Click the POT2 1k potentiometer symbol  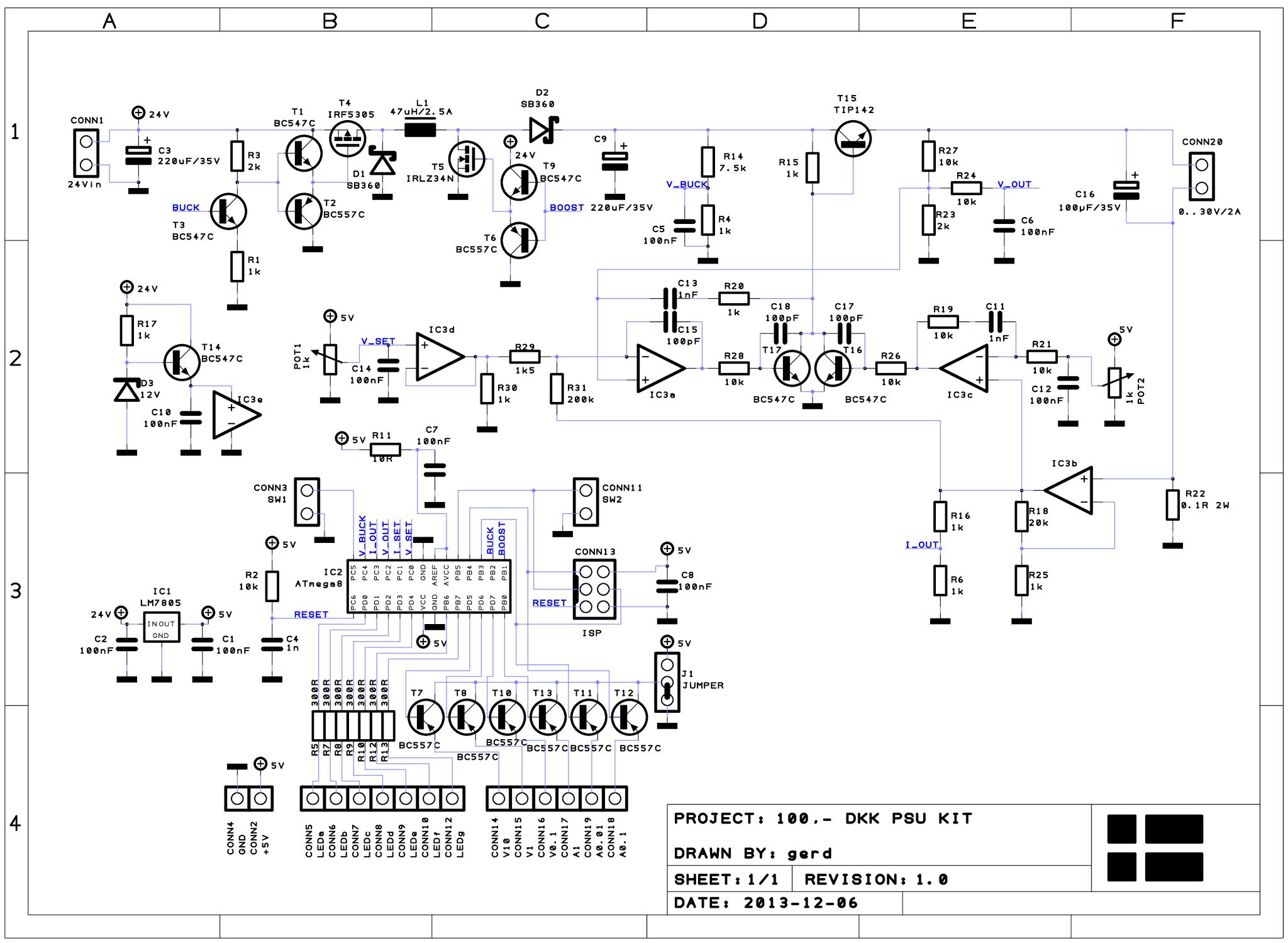tap(1114, 383)
